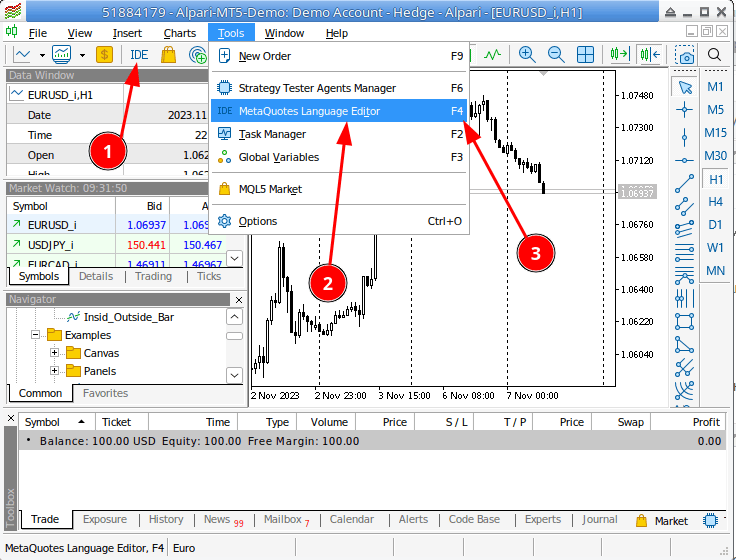
Task: Open the MQL5 Market shopping bag toolbar icon
Action: 169,55
